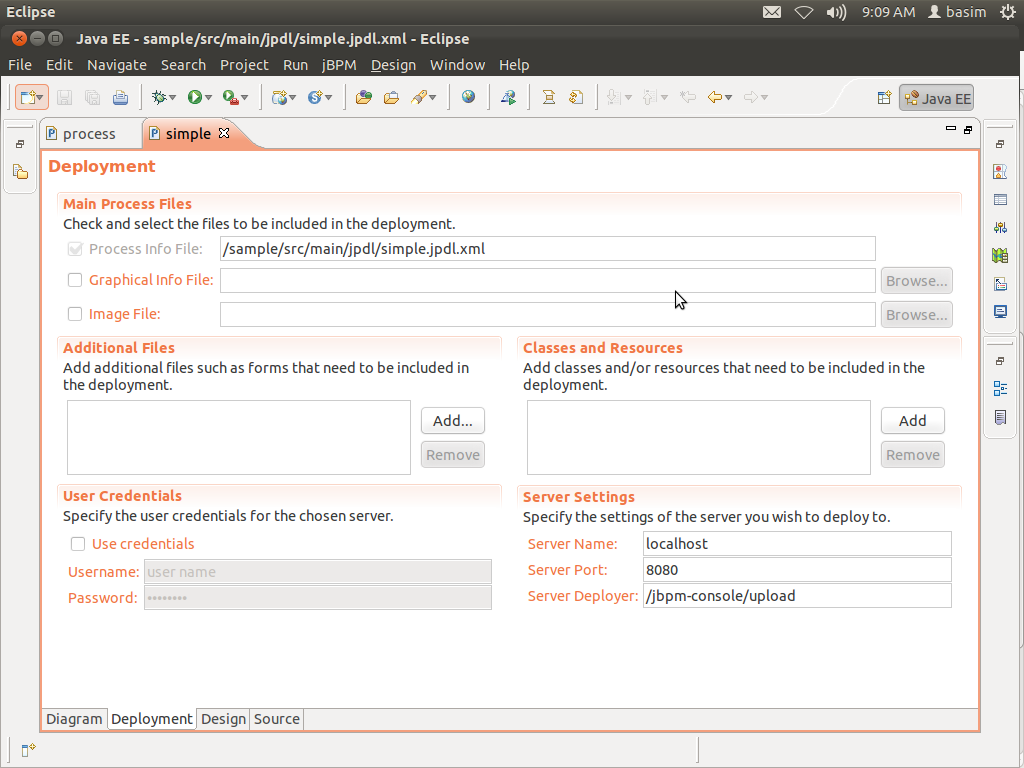Toggle the Use credentials checkbox
The width and height of the screenshot is (1024, 768).
pos(78,544)
